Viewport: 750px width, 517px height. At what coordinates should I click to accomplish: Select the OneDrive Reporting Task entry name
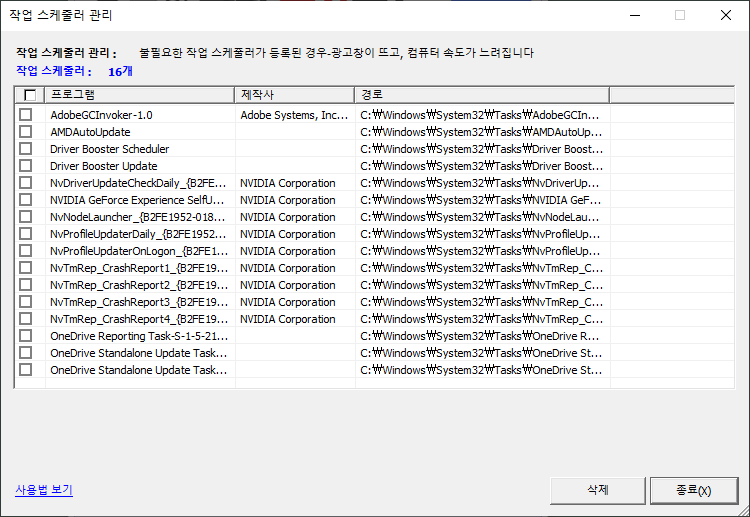click(x=139, y=336)
